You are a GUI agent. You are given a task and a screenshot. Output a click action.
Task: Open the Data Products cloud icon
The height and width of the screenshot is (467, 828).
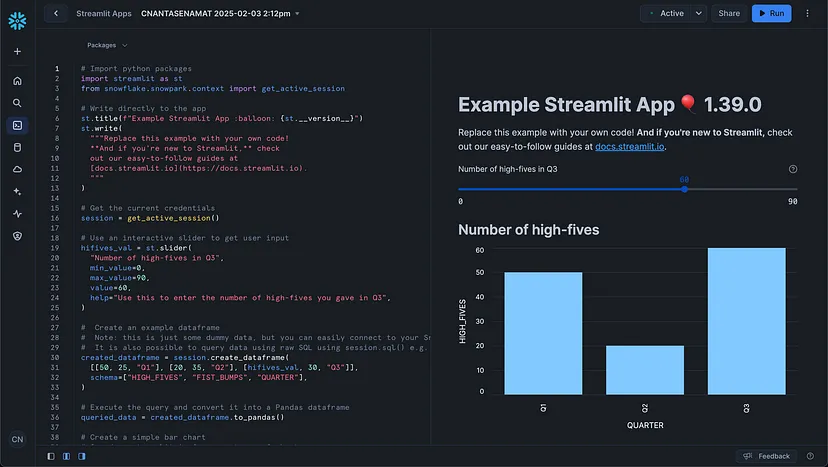pos(17,170)
